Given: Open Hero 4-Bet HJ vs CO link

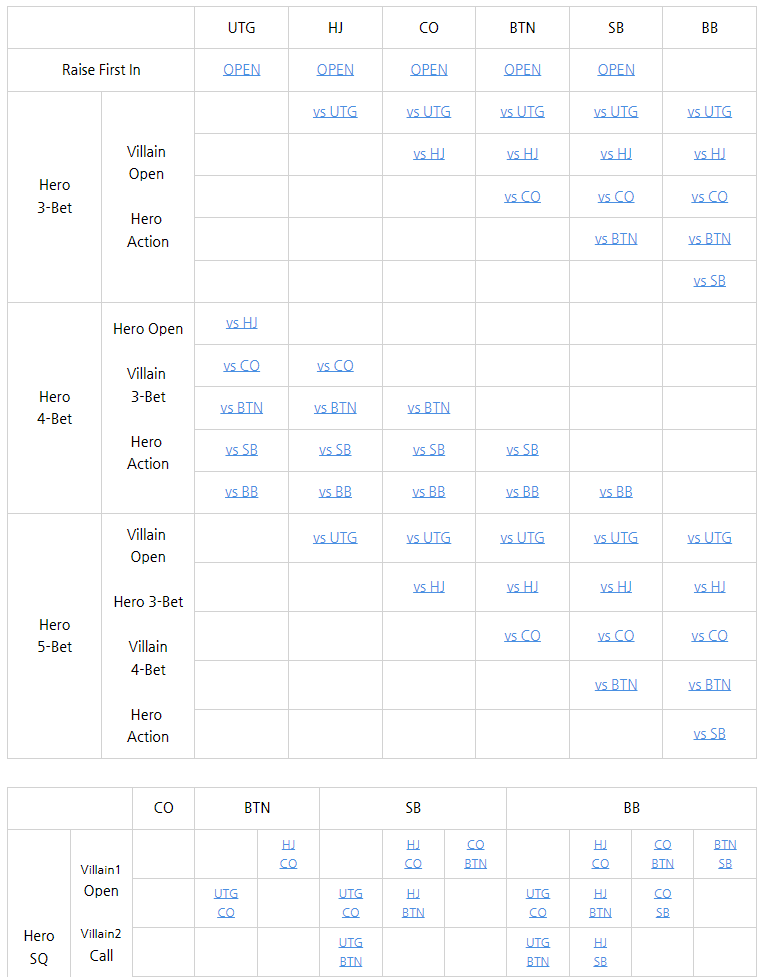Looking at the screenshot, I should [335, 366].
